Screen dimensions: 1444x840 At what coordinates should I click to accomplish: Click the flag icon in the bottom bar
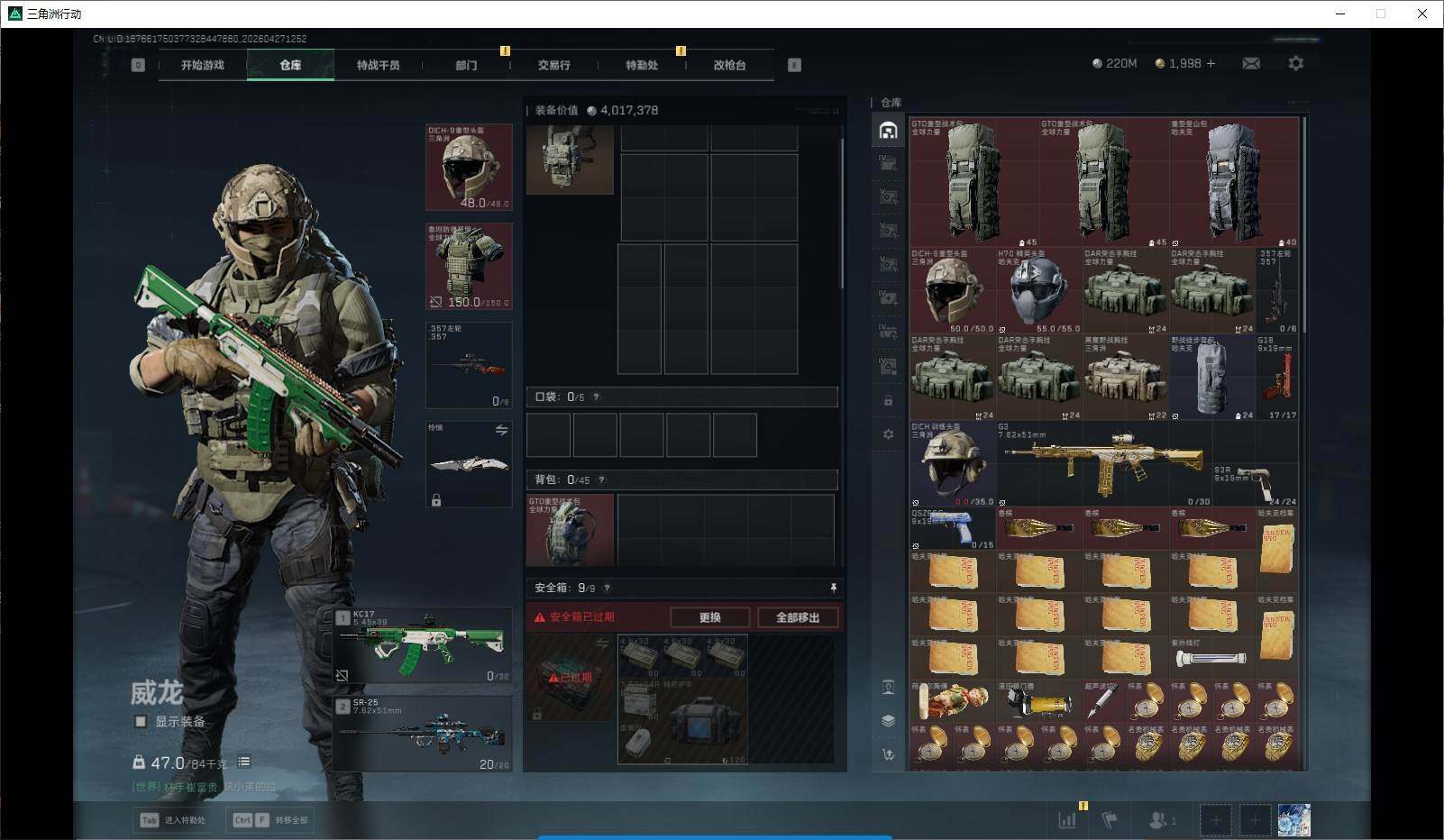click(1110, 820)
